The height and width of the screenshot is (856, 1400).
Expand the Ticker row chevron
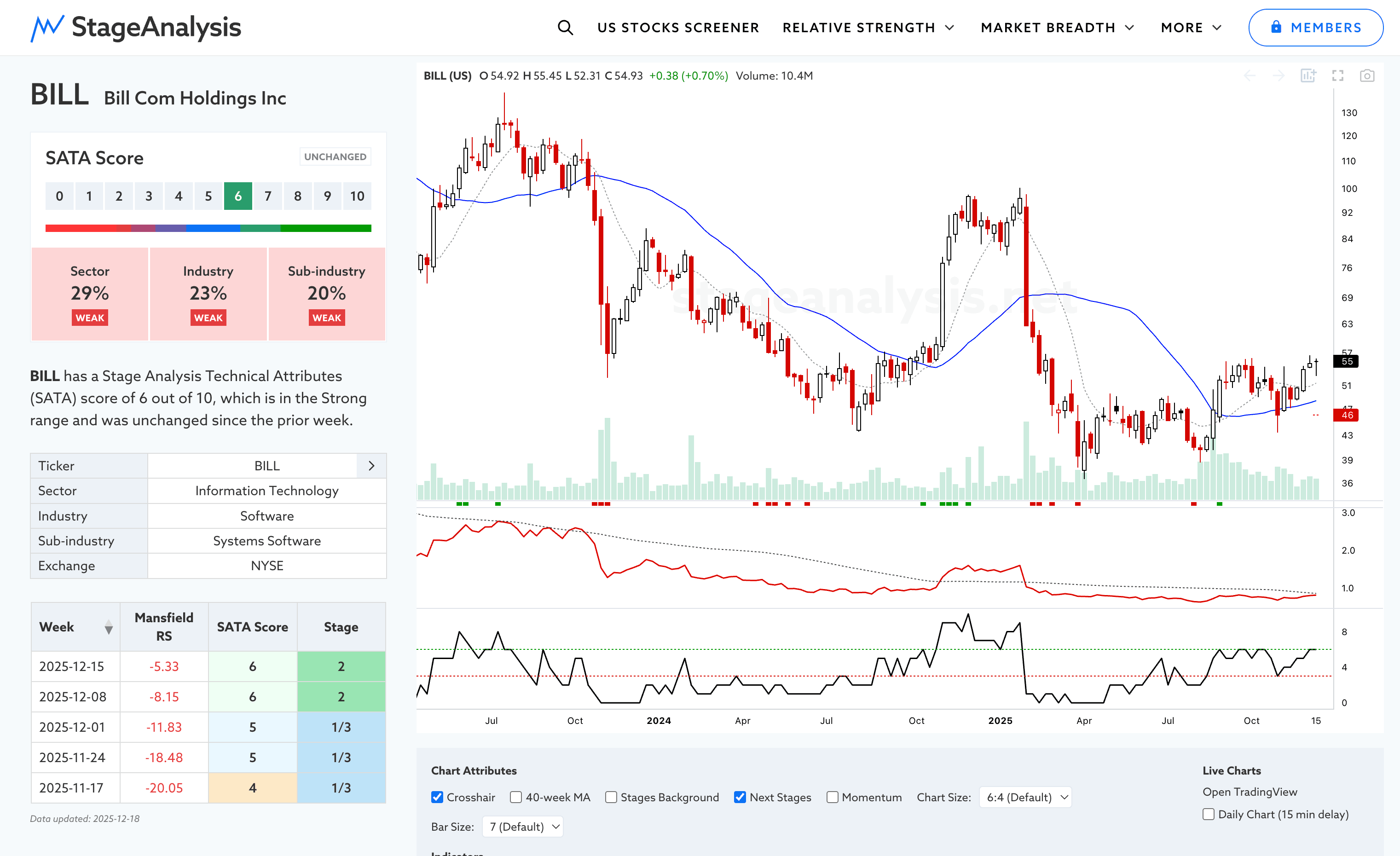coord(371,466)
